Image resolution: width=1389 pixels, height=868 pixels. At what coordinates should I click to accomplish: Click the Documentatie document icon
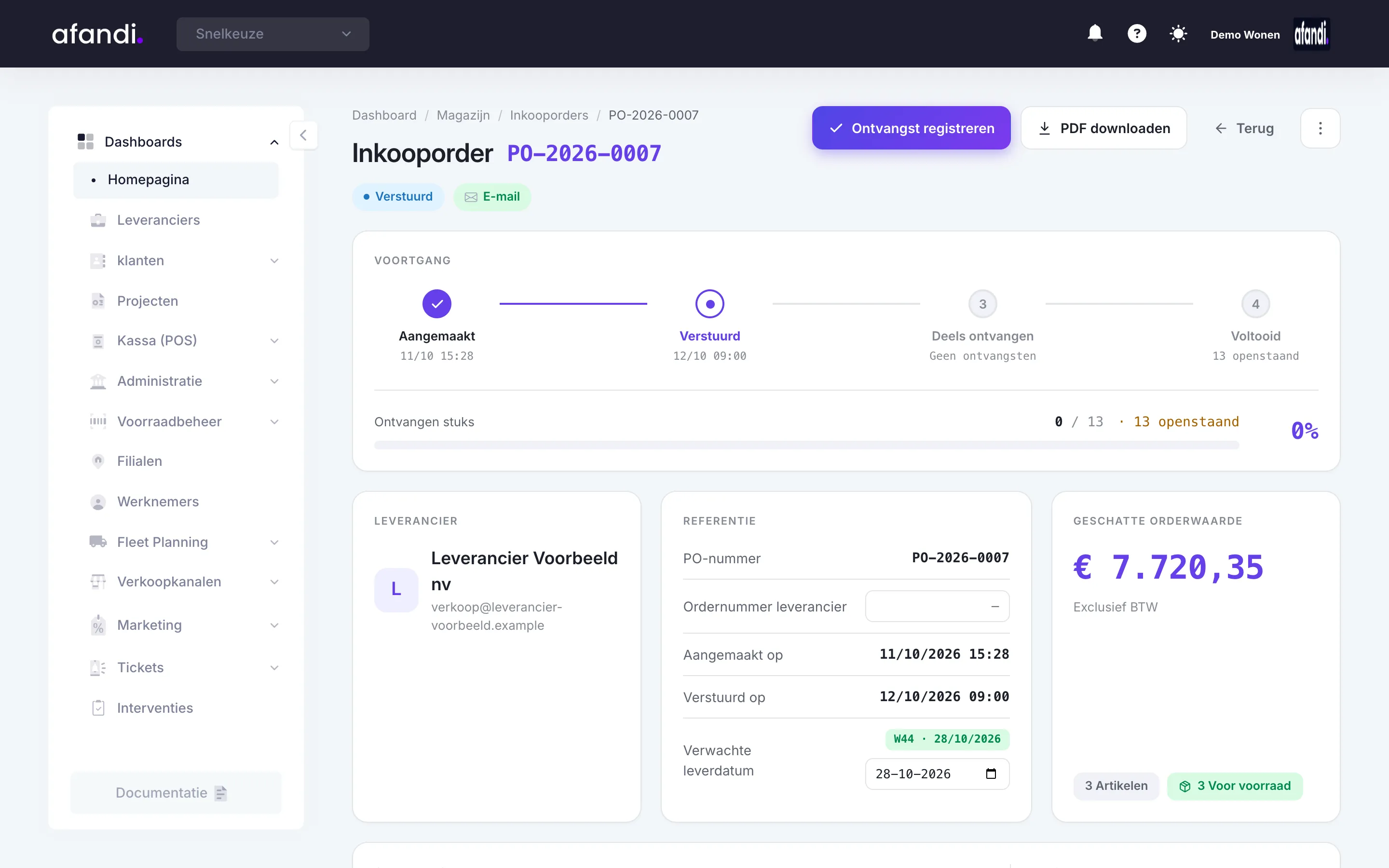221,793
